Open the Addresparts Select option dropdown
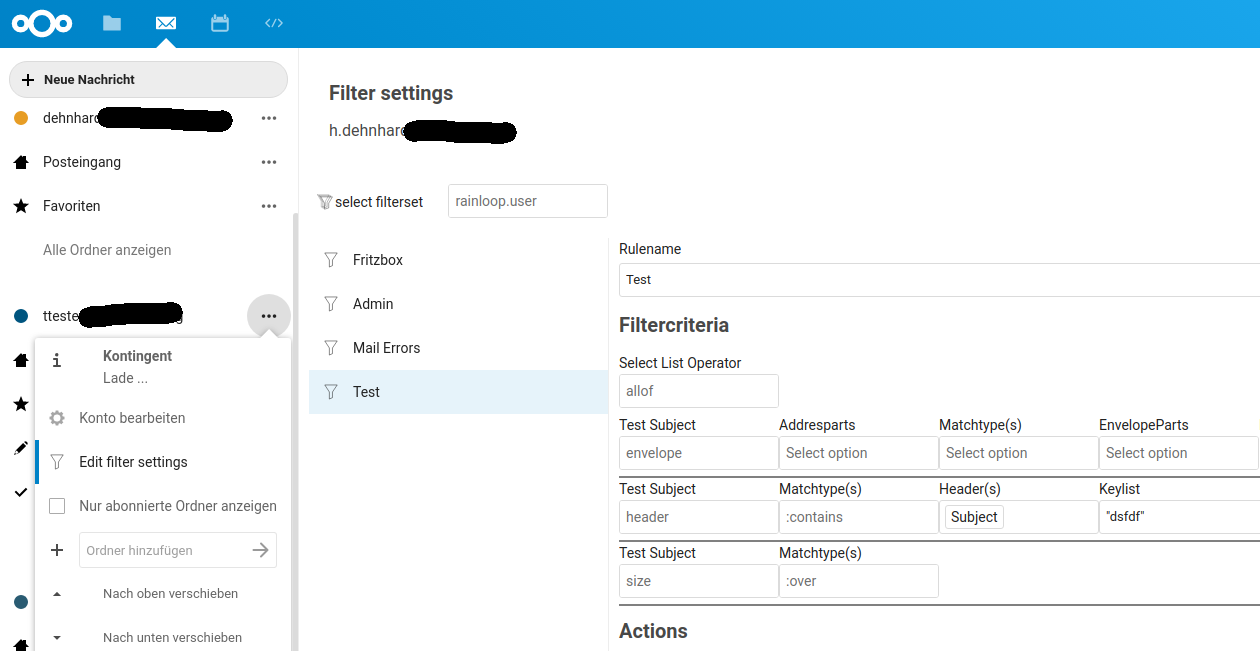This screenshot has width=1260, height=651. coord(859,453)
